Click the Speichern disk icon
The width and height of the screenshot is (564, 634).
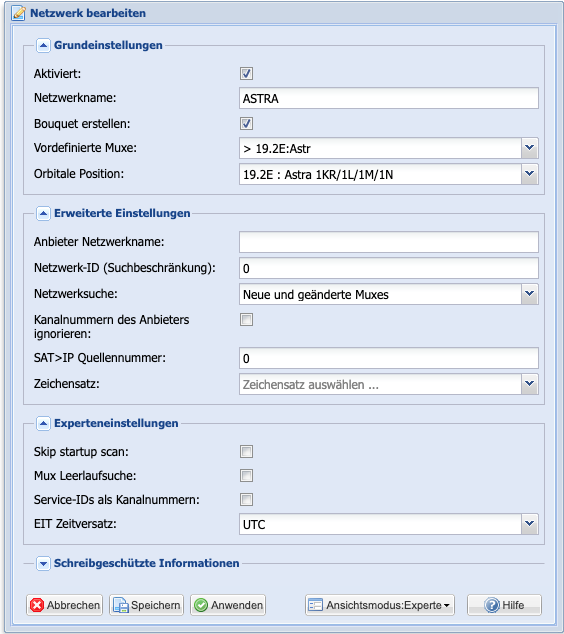pos(120,605)
